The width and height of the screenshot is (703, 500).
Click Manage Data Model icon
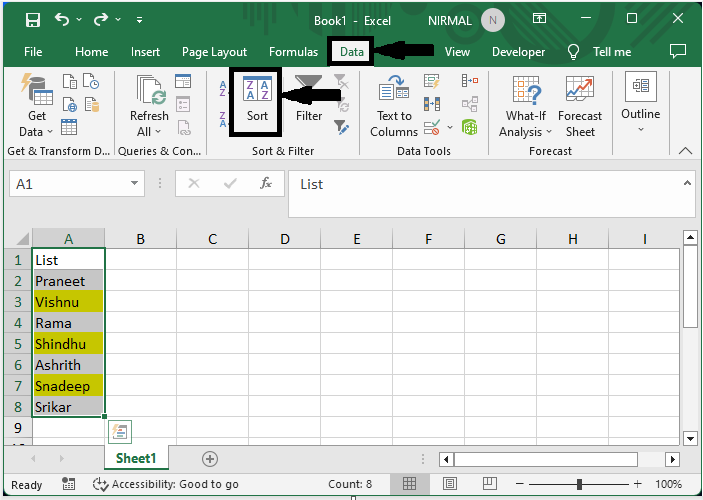[x=469, y=127]
